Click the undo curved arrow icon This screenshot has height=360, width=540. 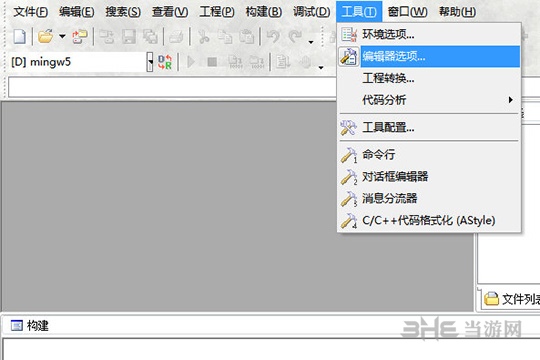coord(273,36)
